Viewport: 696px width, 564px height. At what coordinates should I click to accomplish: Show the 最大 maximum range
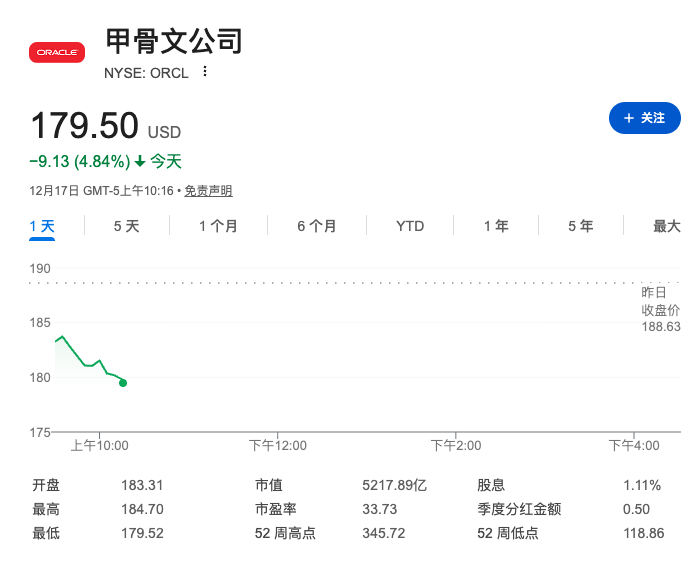[667, 226]
